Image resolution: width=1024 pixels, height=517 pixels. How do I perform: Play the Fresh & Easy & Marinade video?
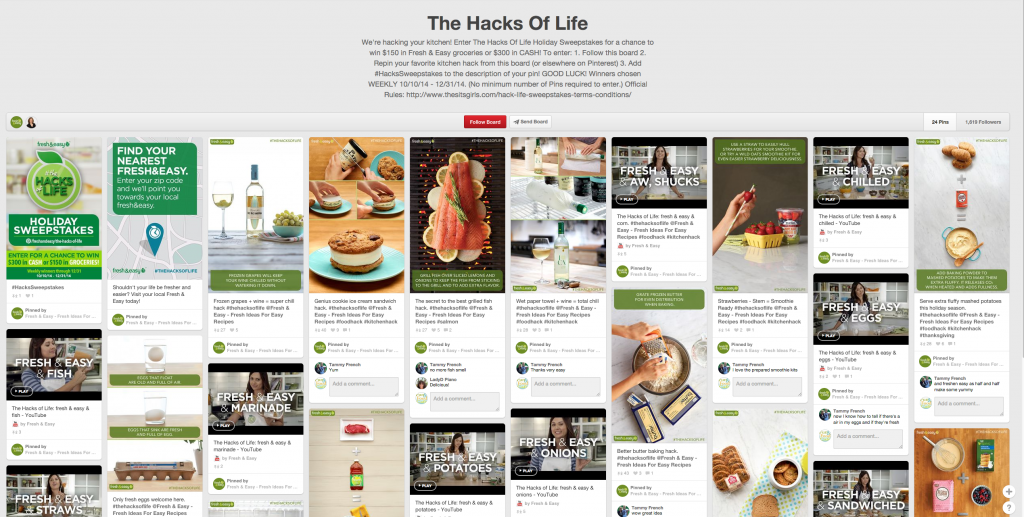223,425
